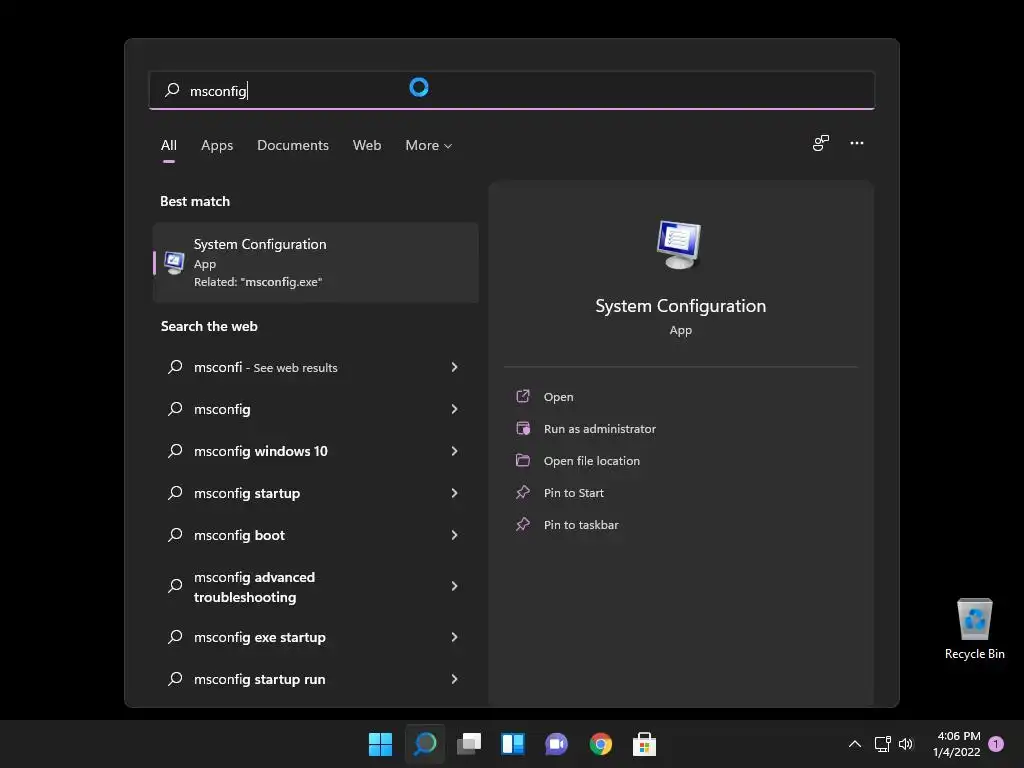Select 'msconfig boot' web suggestion

tap(315, 535)
